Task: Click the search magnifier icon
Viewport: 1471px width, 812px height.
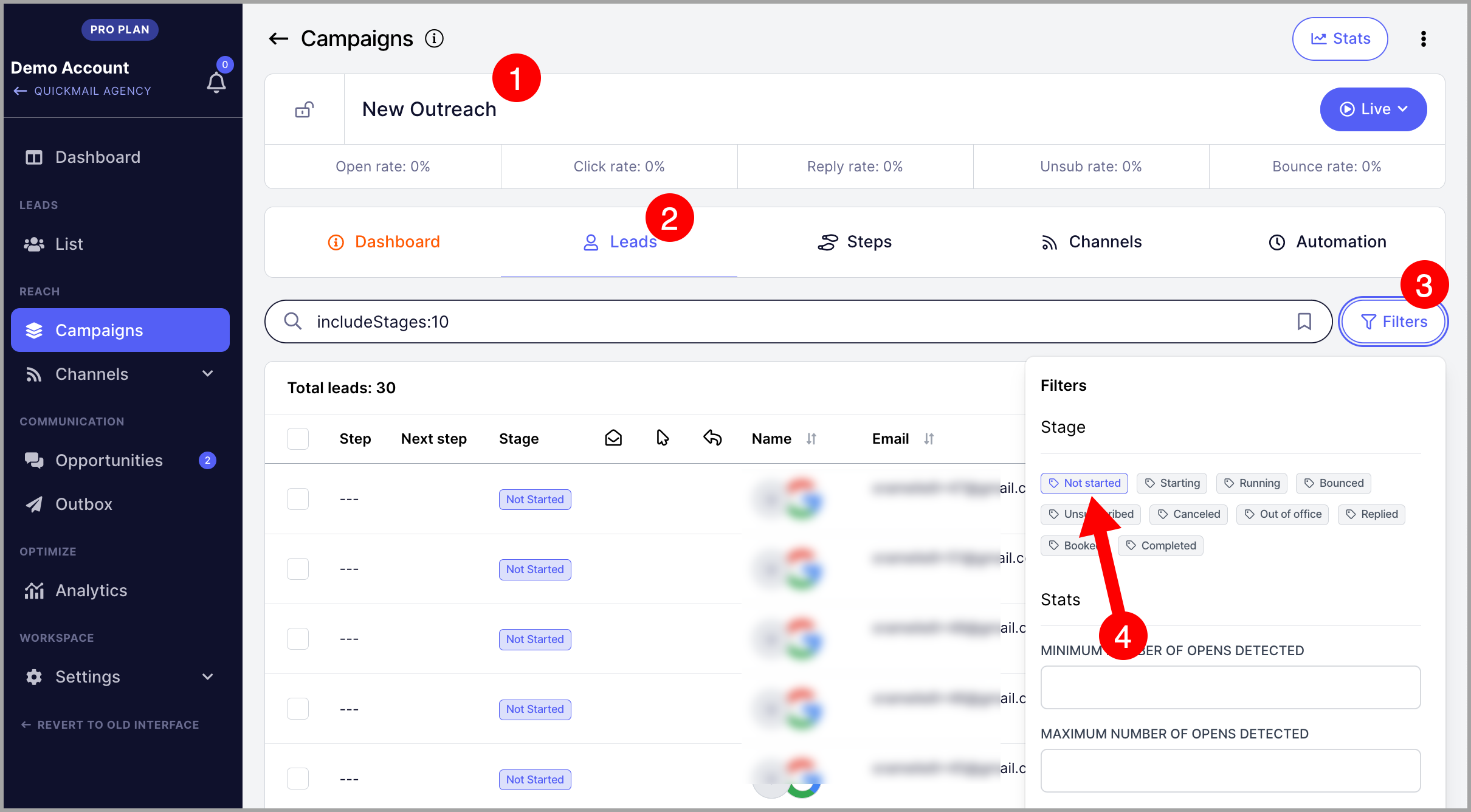Action: (293, 321)
